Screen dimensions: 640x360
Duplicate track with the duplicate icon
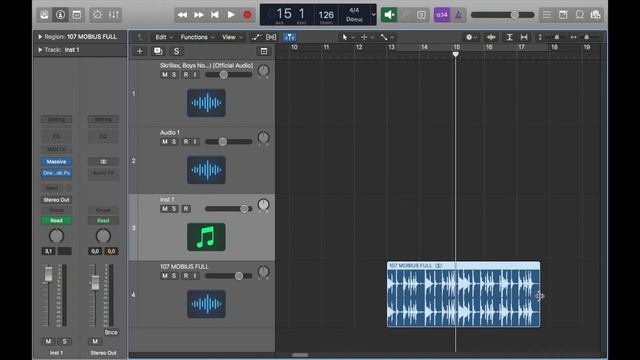coord(158,51)
